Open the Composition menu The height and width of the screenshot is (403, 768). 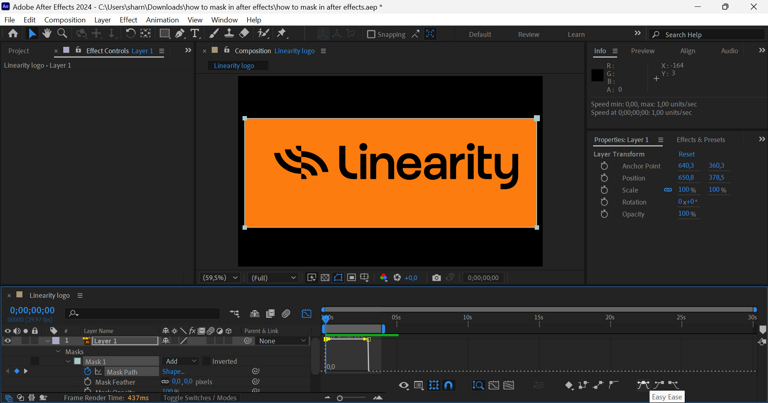65,20
